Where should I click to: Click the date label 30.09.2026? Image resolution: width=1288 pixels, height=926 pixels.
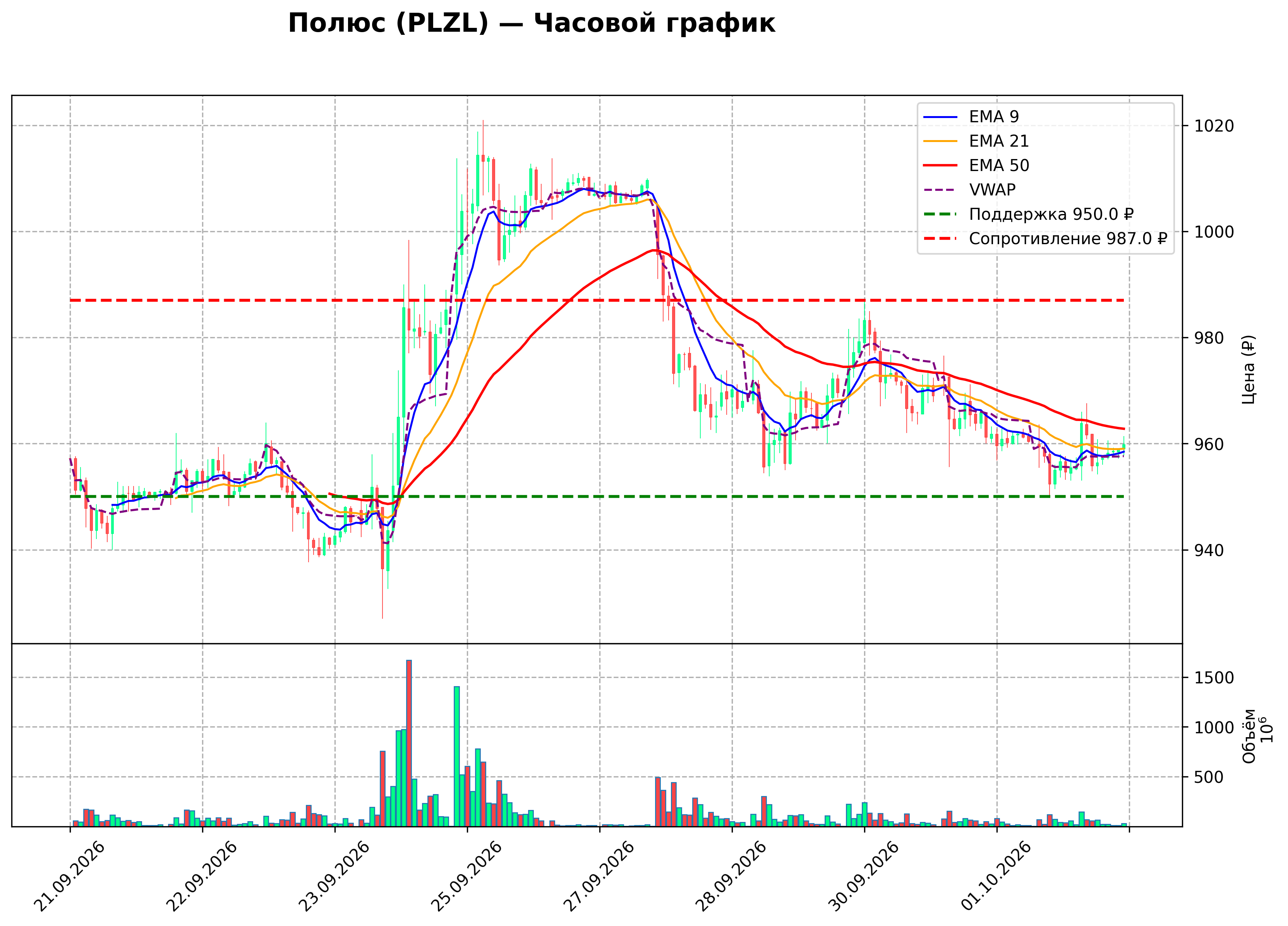tap(863, 876)
